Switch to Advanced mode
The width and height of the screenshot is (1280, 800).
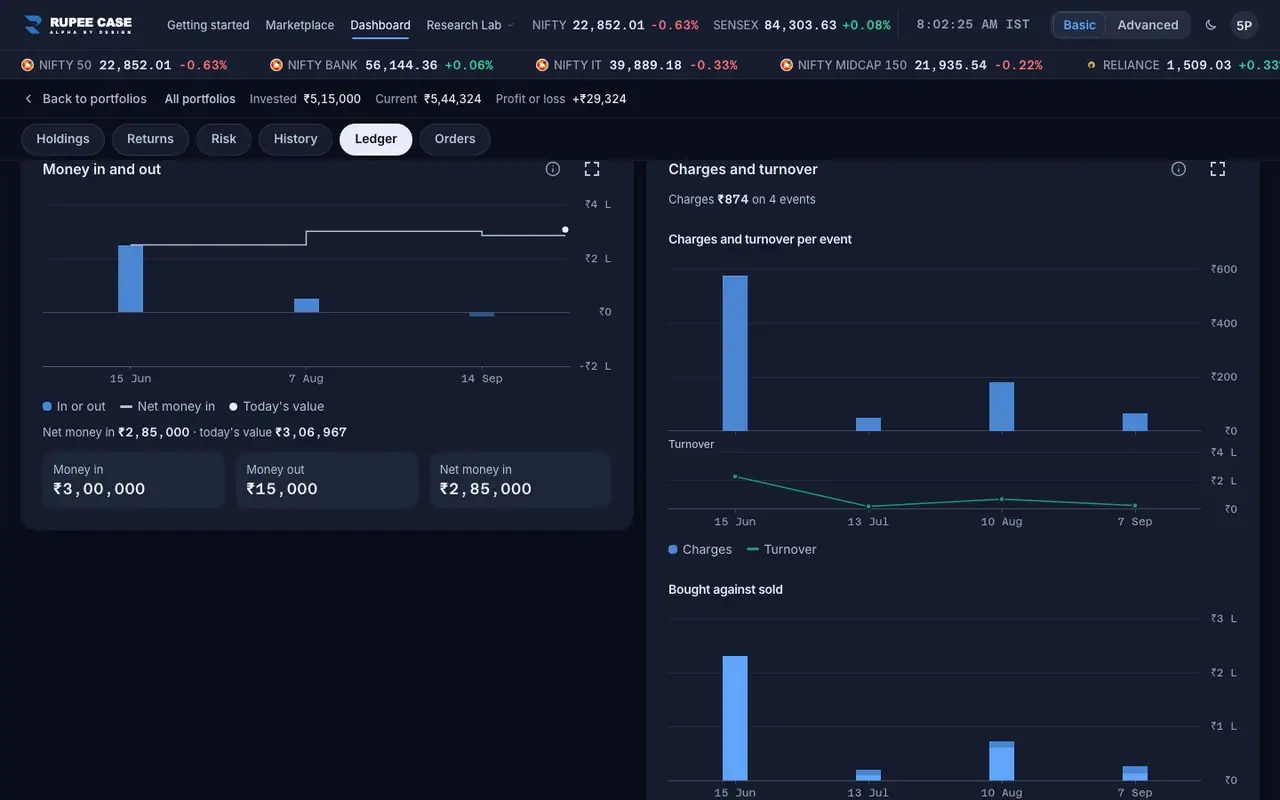click(x=1148, y=25)
